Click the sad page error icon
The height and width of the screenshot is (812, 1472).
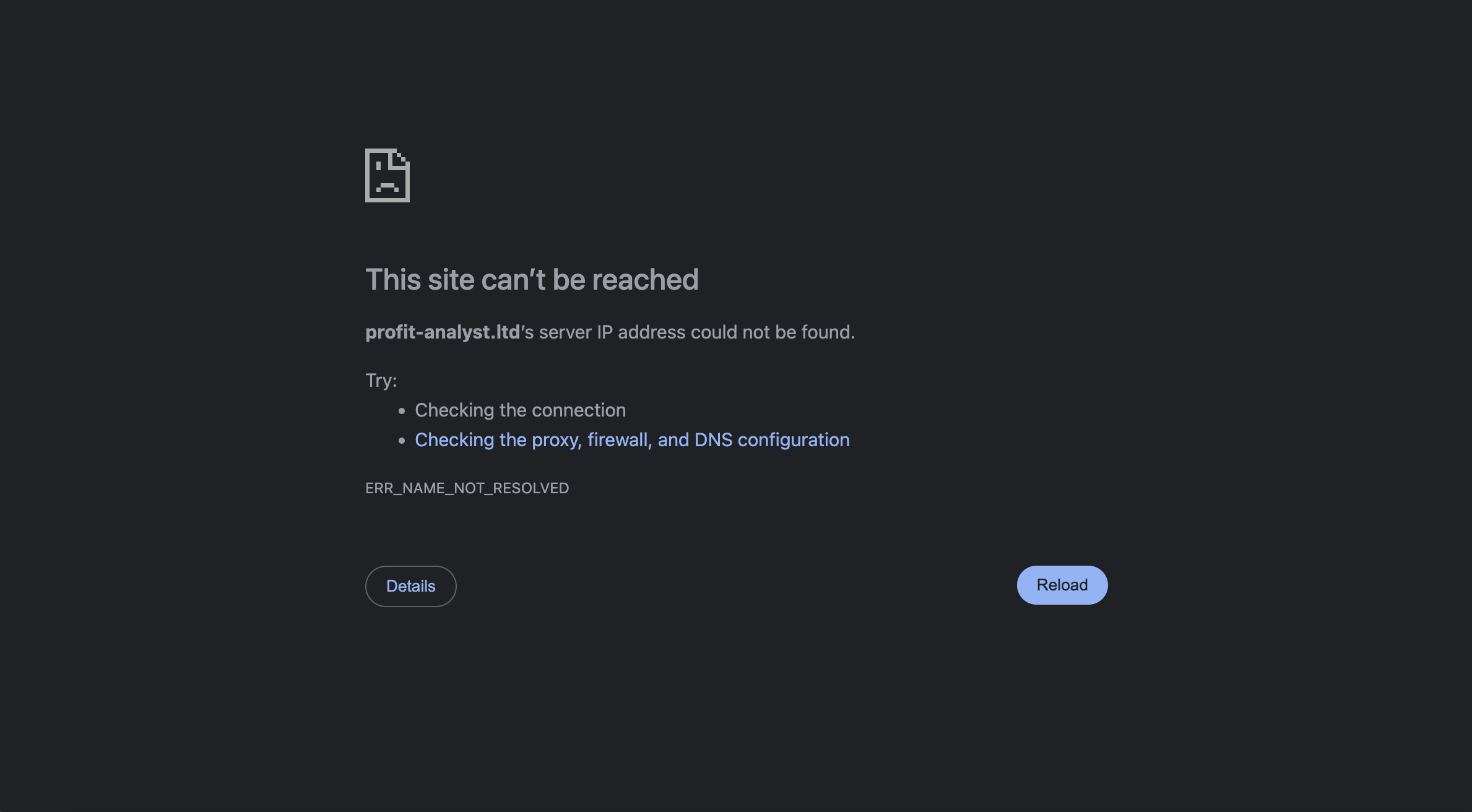pos(387,175)
